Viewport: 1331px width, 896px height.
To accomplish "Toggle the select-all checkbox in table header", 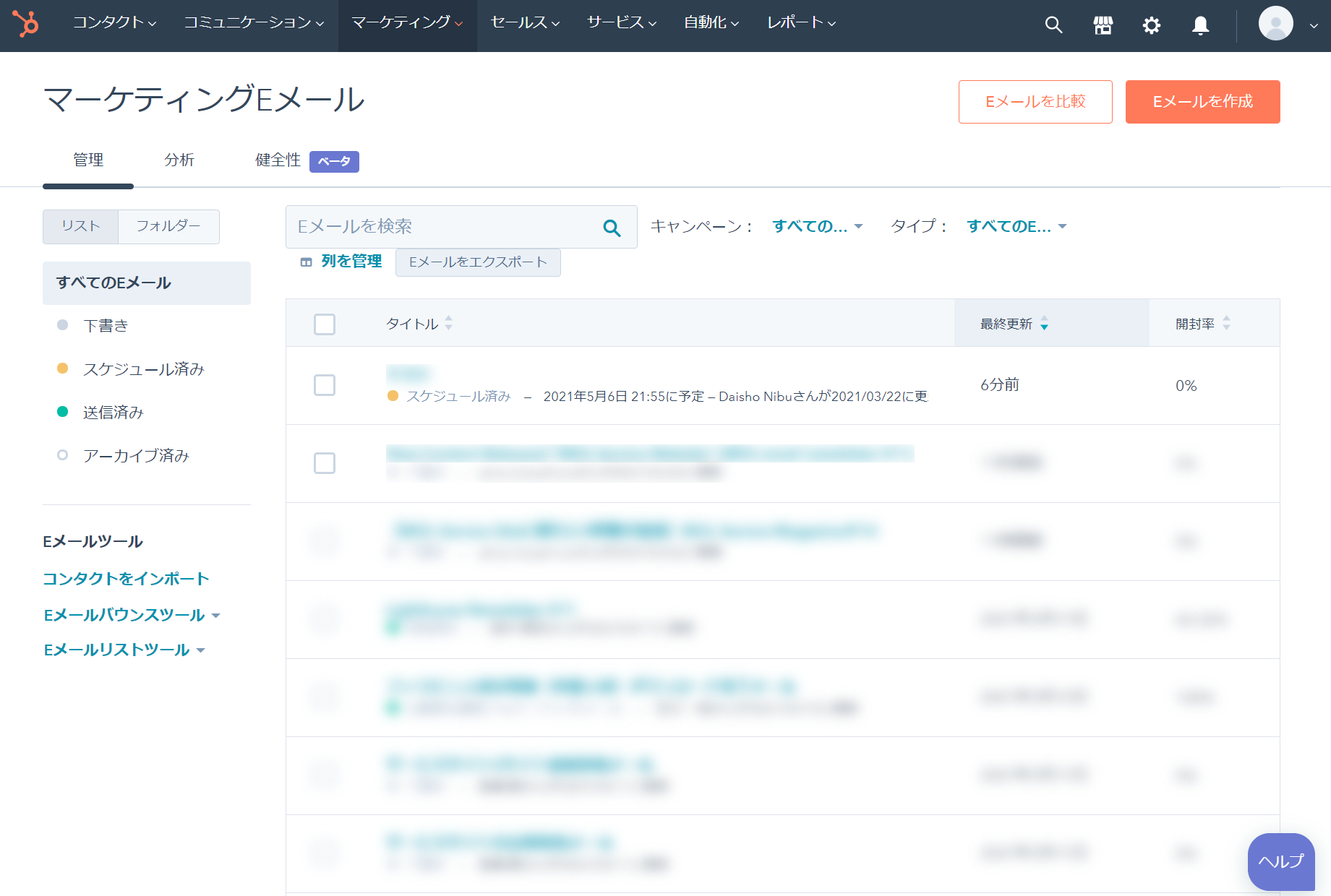I will point(325,324).
